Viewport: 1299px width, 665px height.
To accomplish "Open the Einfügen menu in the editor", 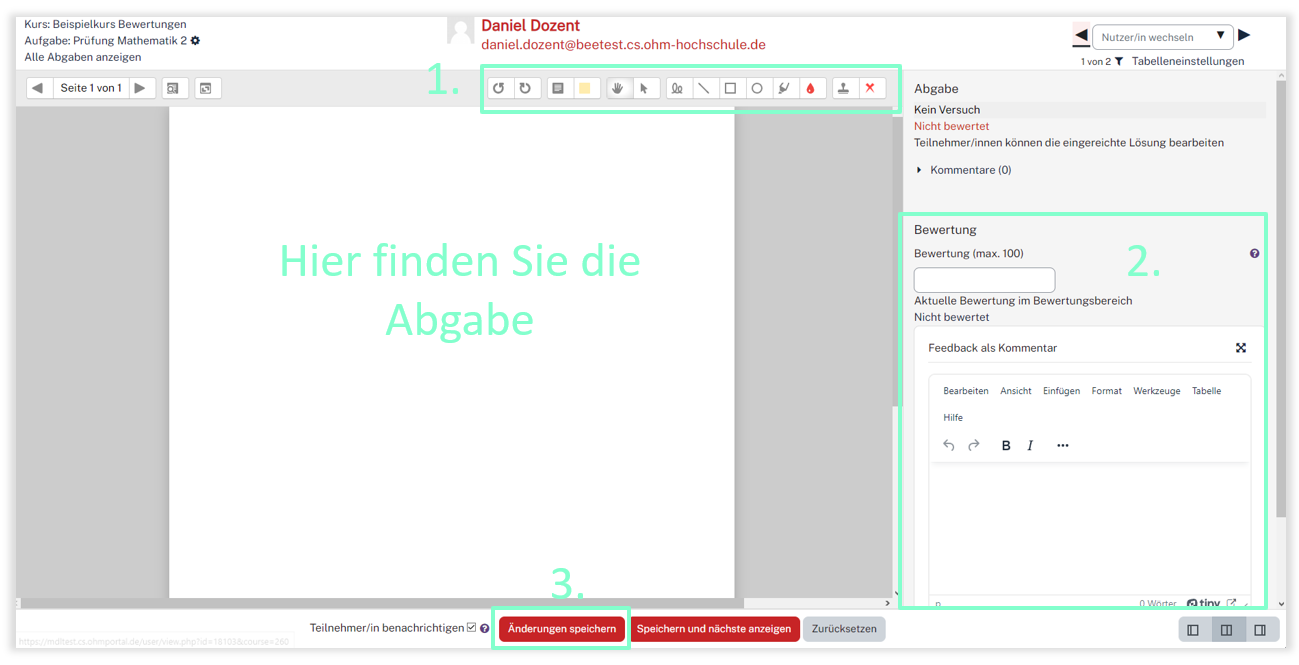I will click(x=1061, y=391).
